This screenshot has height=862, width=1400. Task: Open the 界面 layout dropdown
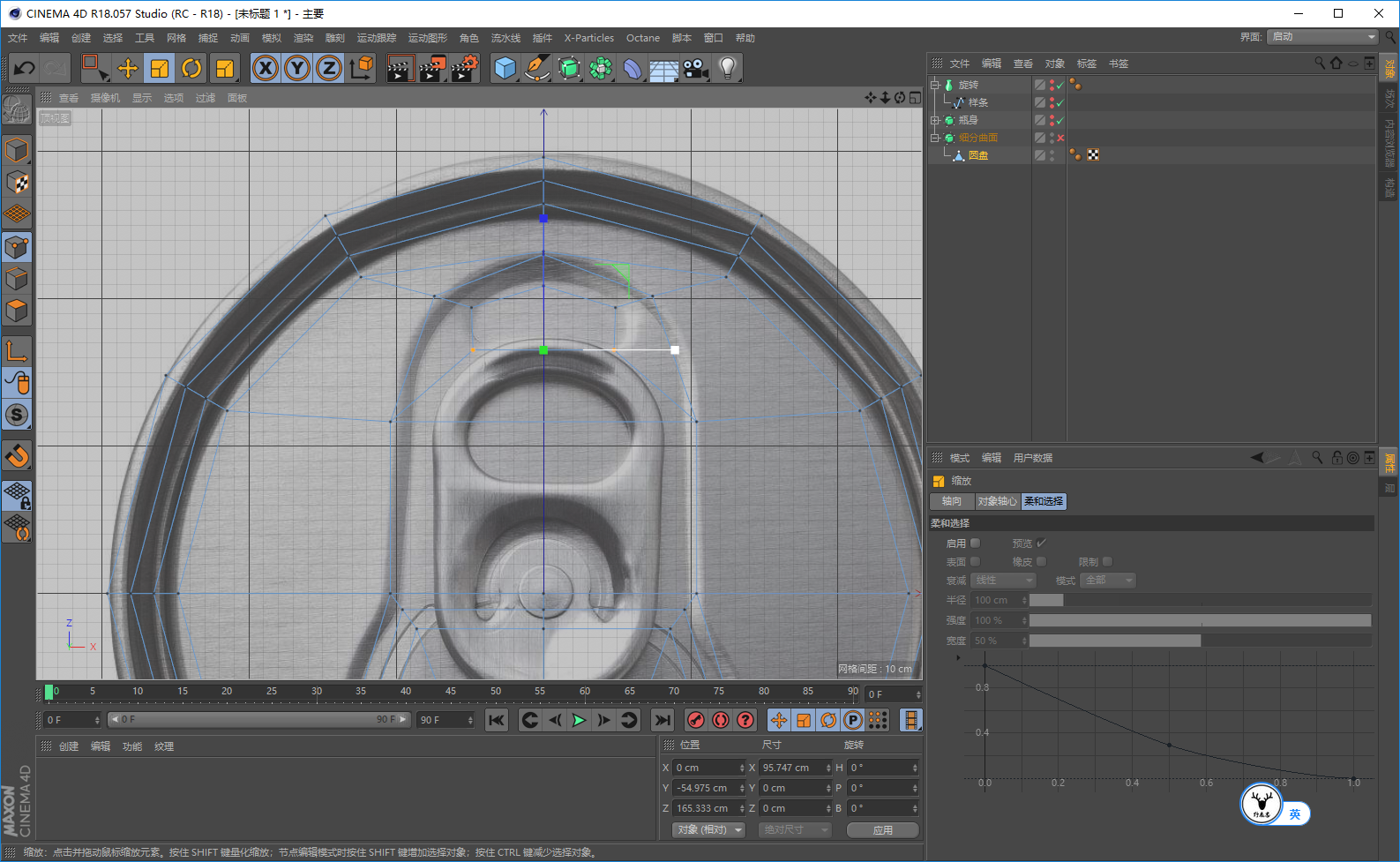tap(1322, 36)
